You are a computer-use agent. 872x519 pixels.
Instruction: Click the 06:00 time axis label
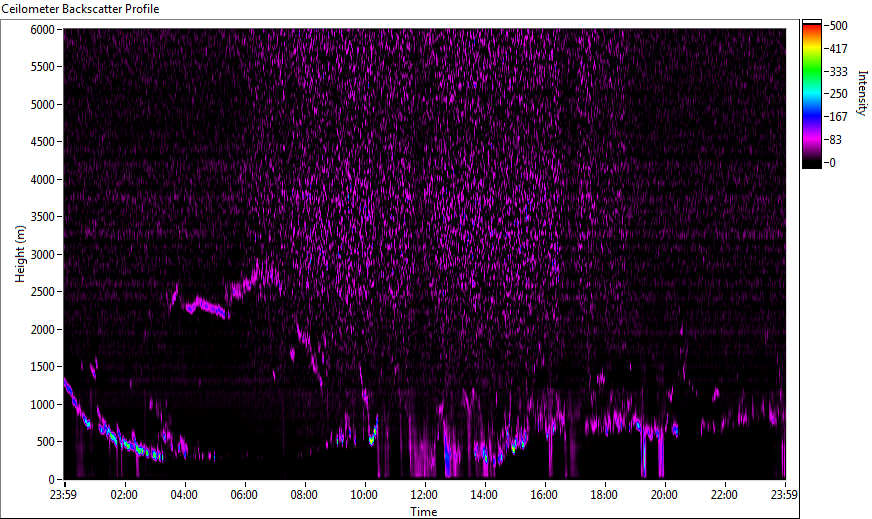point(244,495)
